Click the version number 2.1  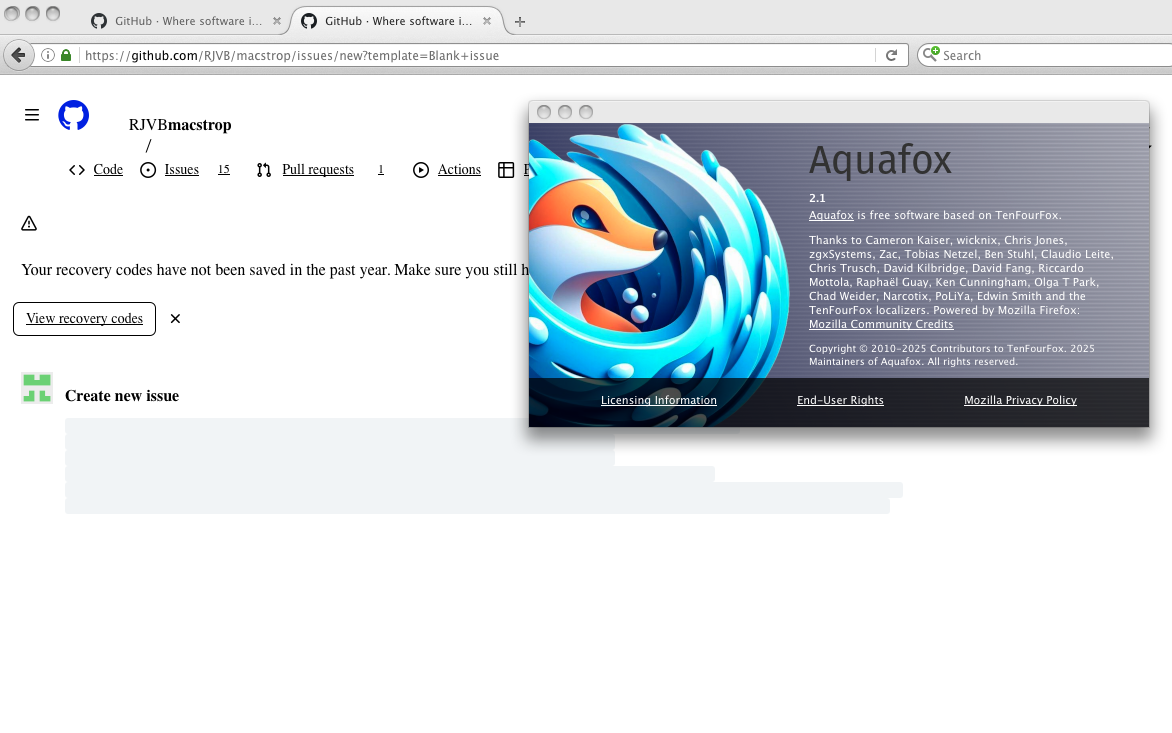tap(817, 198)
